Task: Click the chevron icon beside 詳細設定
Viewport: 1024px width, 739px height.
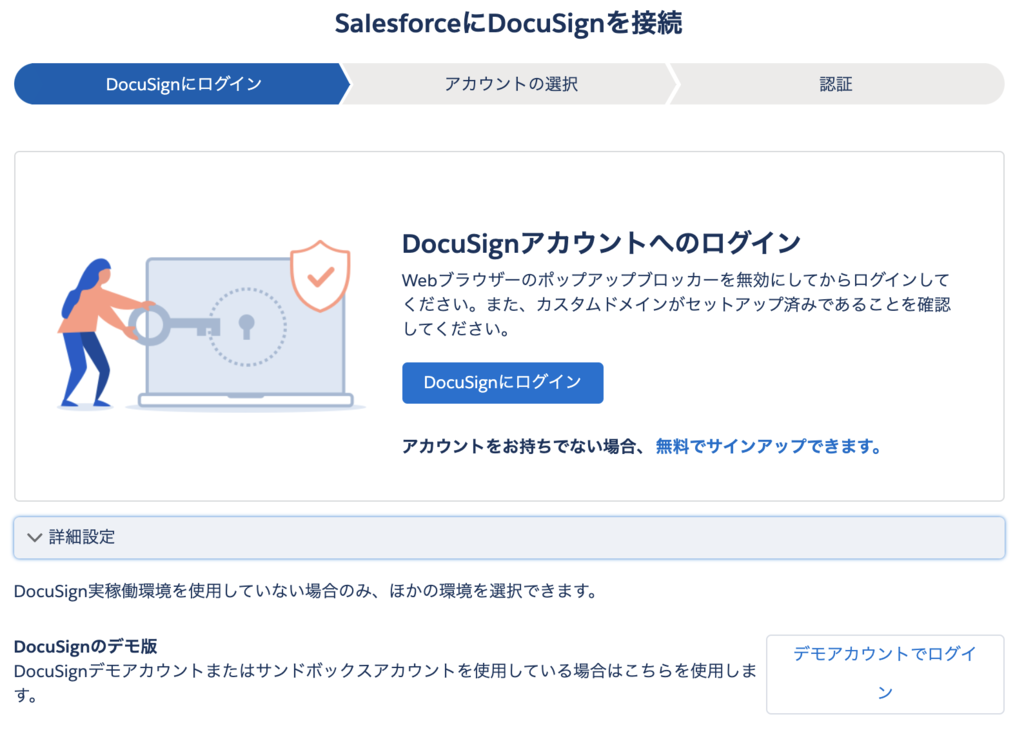Action: click(x=34, y=537)
